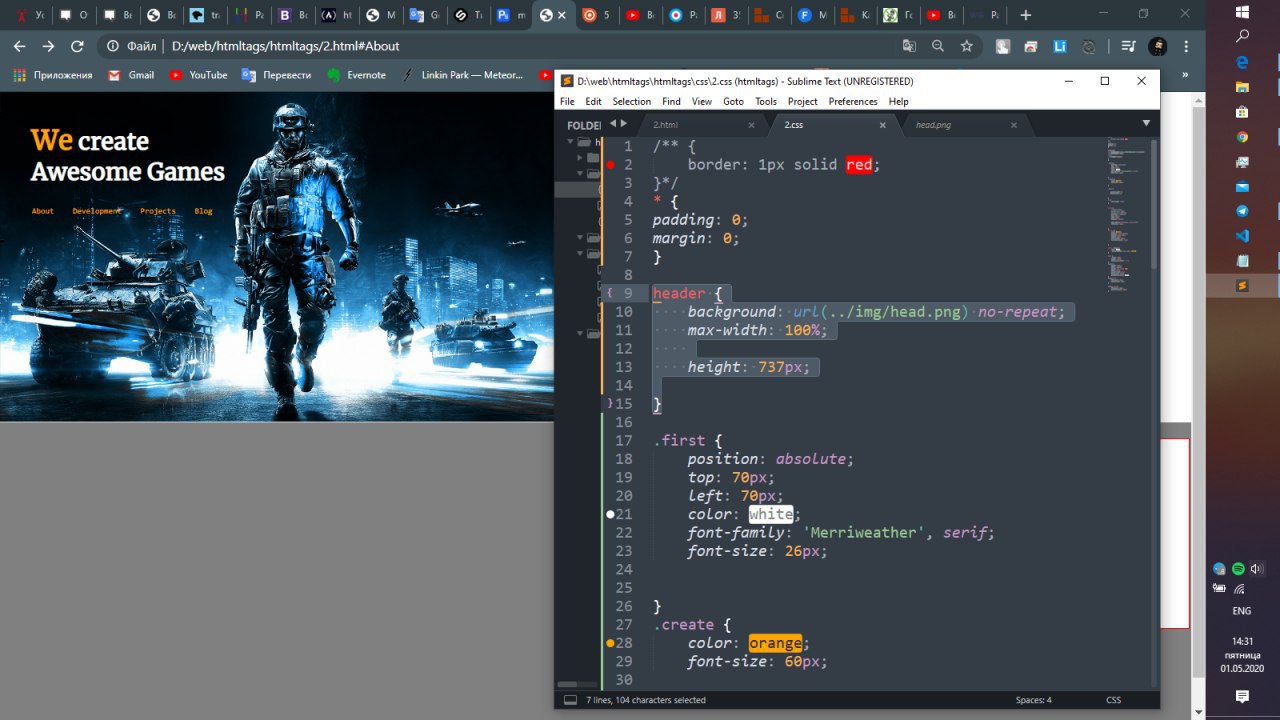Open Перевести translate bookmark

tap(276, 75)
